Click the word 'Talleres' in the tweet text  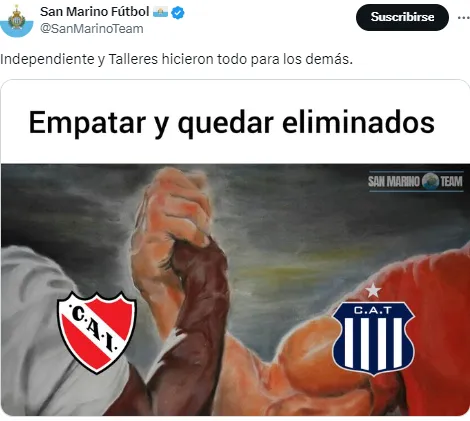click(133, 59)
